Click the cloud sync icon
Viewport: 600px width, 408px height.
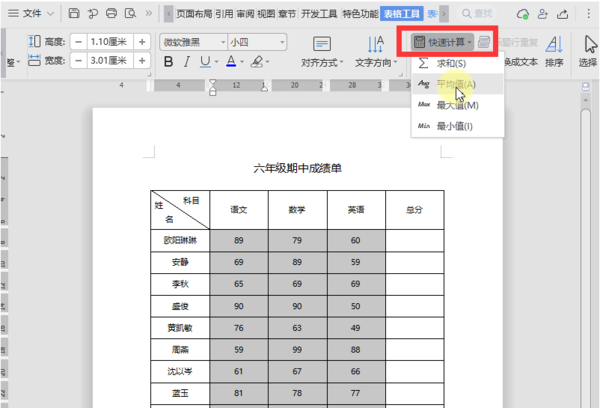point(522,14)
